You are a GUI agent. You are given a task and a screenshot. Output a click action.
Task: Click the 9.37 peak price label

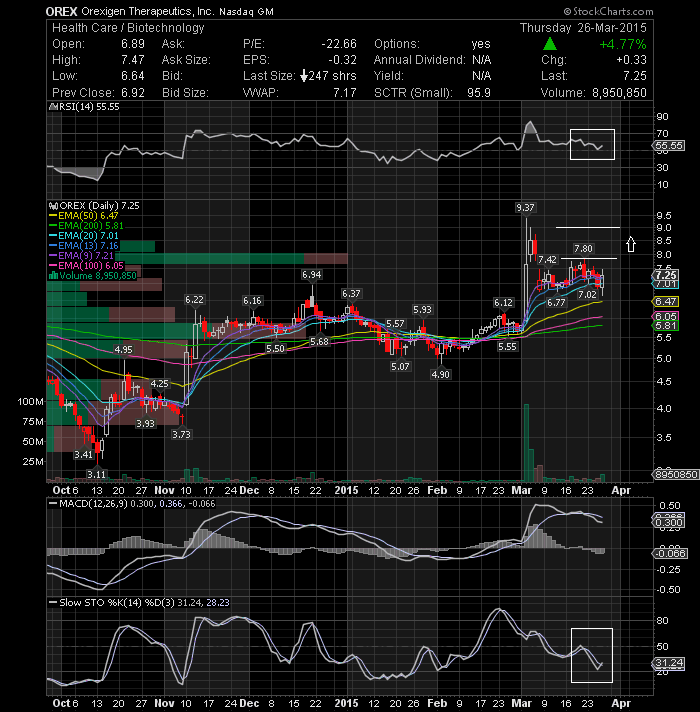click(525, 208)
